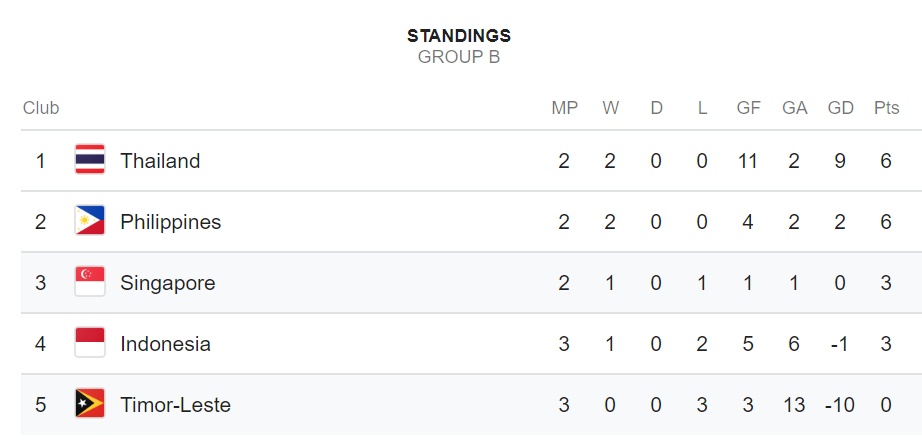Image resolution: width=922 pixels, height=448 pixels.
Task: Open the Thailand team link
Action: 160,161
